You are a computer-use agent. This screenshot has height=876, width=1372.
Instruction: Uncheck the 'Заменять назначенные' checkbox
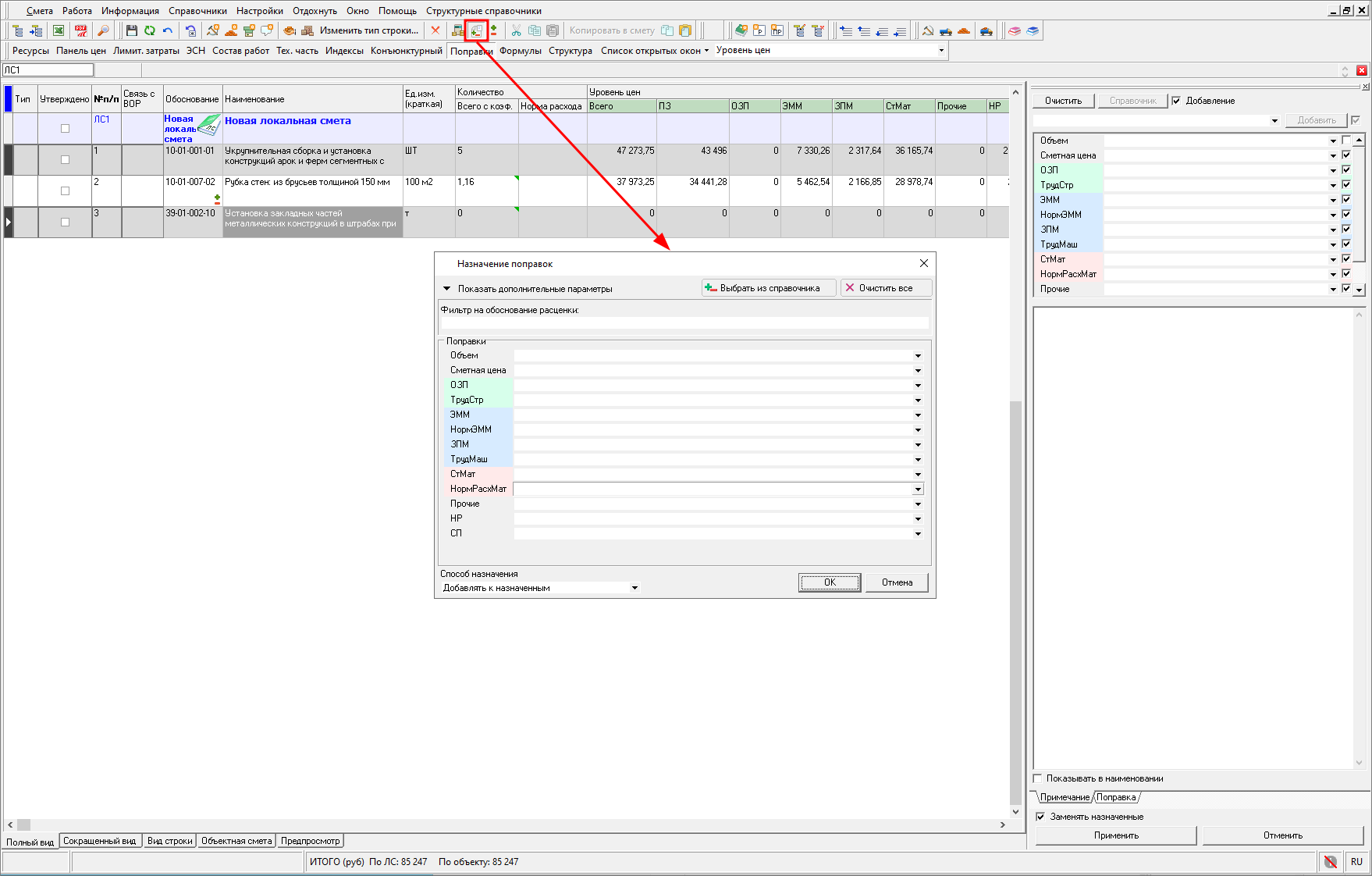pyautogui.click(x=1040, y=817)
